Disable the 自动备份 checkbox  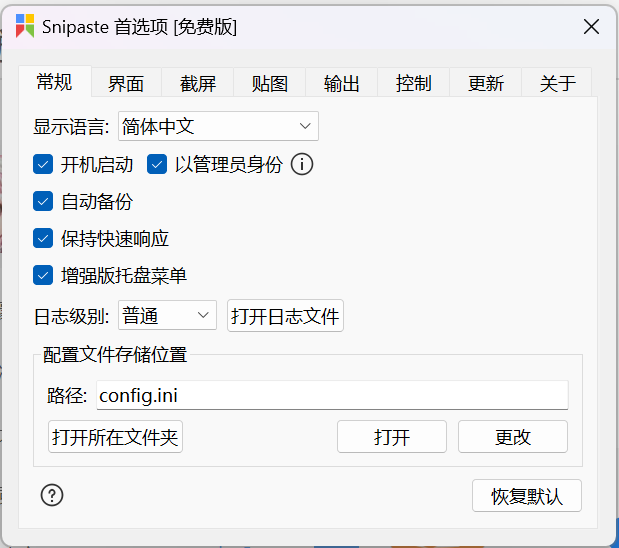[43, 201]
